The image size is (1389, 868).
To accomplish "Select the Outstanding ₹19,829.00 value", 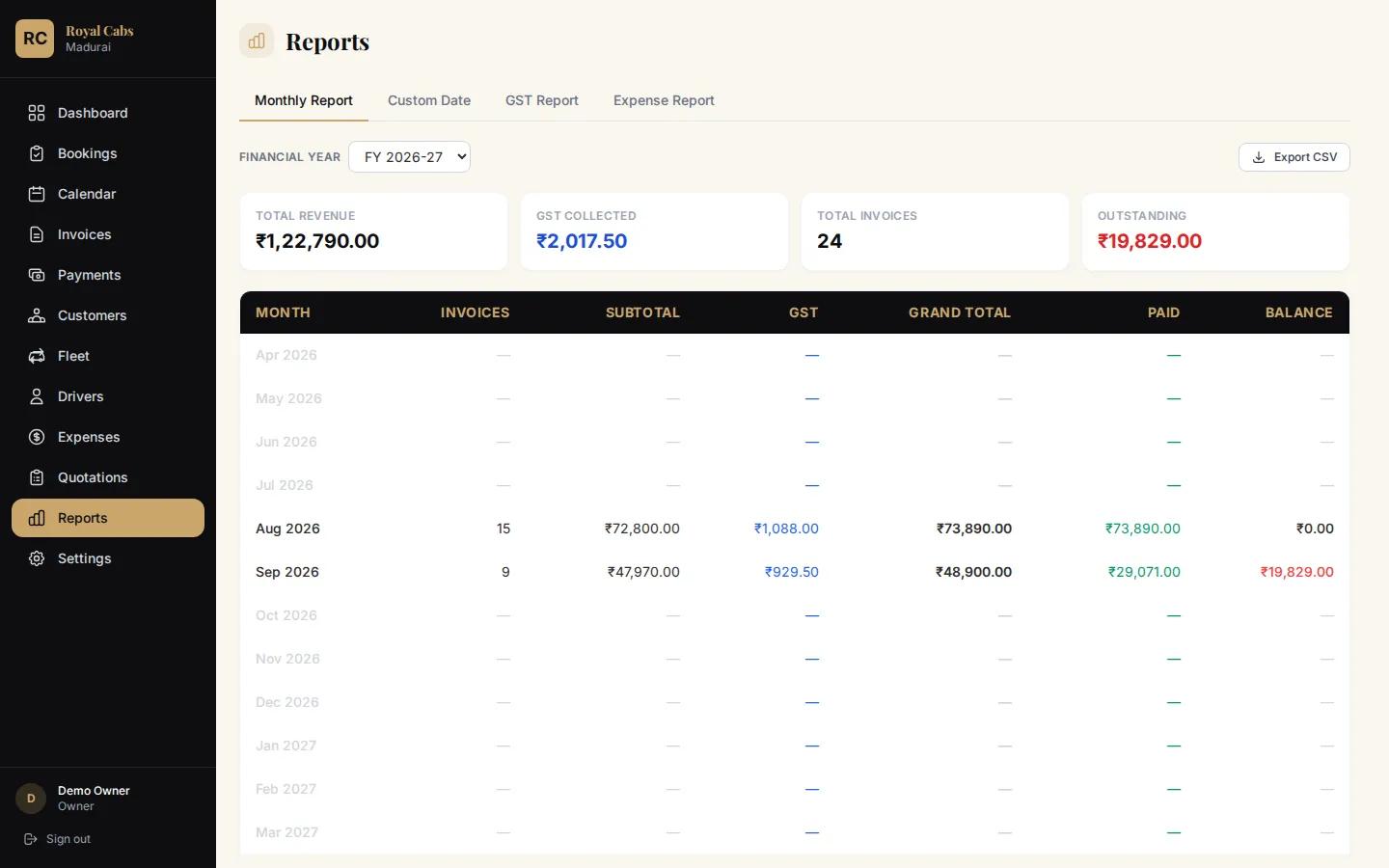I will (1150, 241).
